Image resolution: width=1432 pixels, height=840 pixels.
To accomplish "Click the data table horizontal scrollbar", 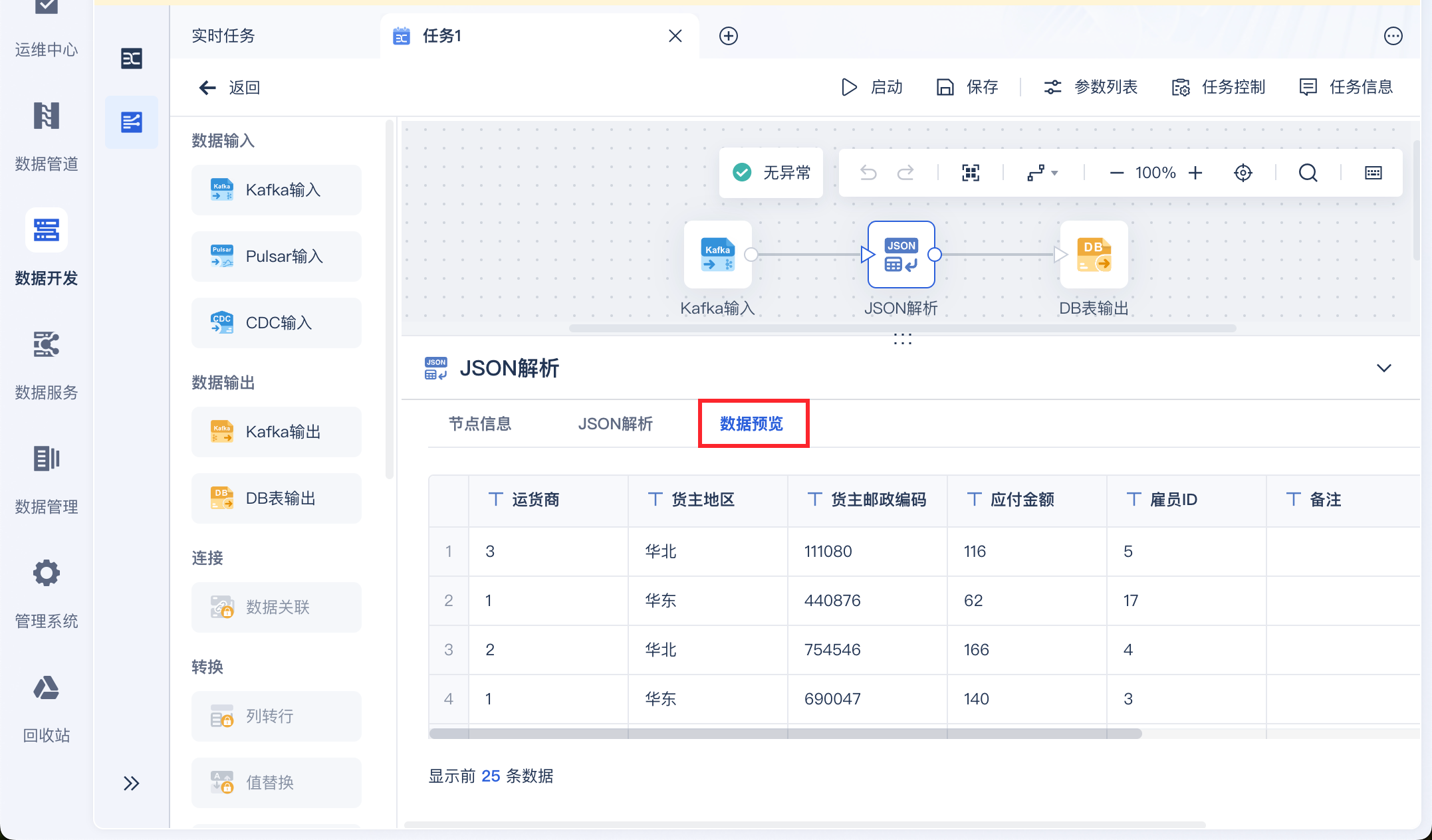I will pos(784,734).
